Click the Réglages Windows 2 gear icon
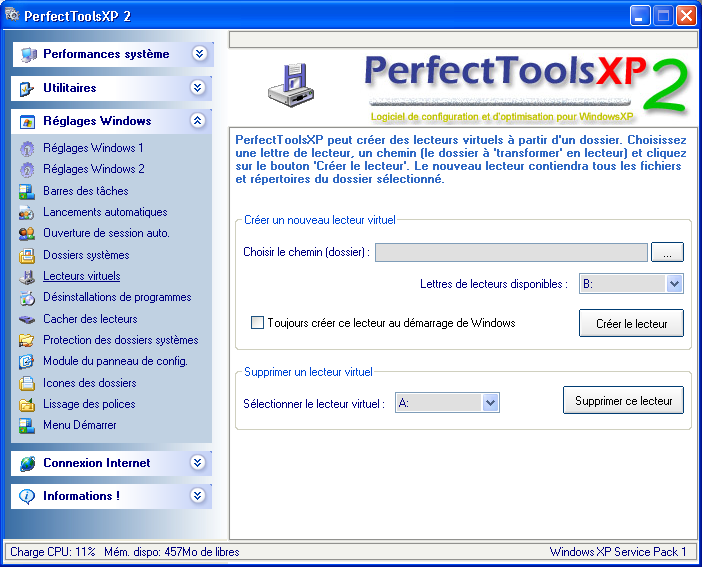Image resolution: width=702 pixels, height=567 pixels. point(27,169)
